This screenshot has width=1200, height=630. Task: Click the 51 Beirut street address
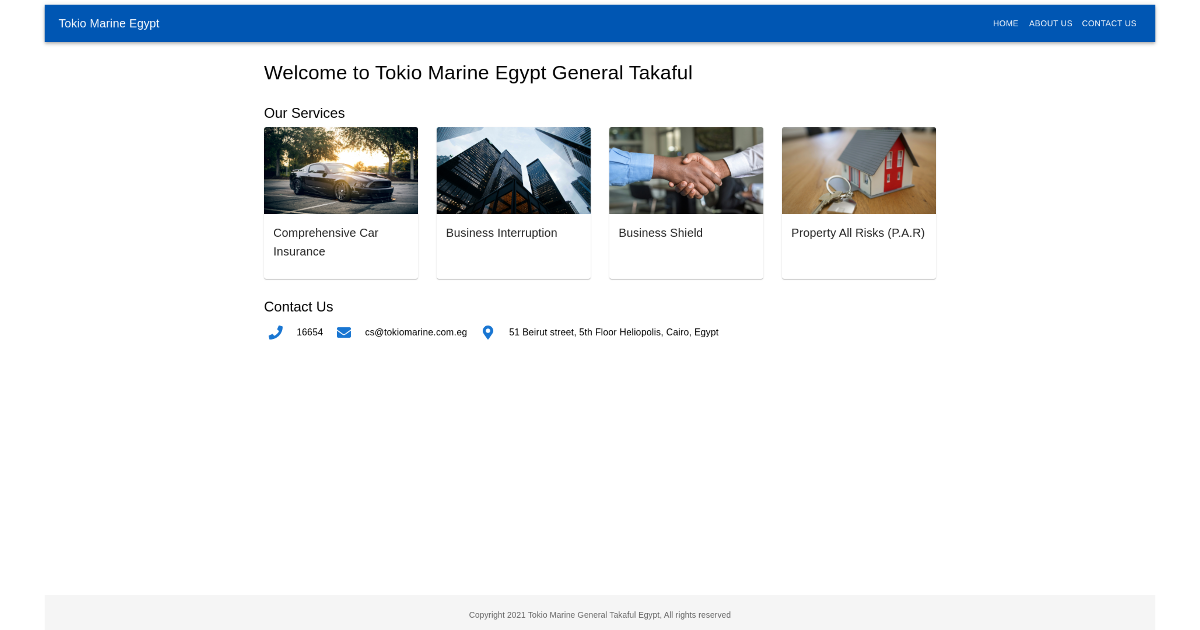pos(613,332)
